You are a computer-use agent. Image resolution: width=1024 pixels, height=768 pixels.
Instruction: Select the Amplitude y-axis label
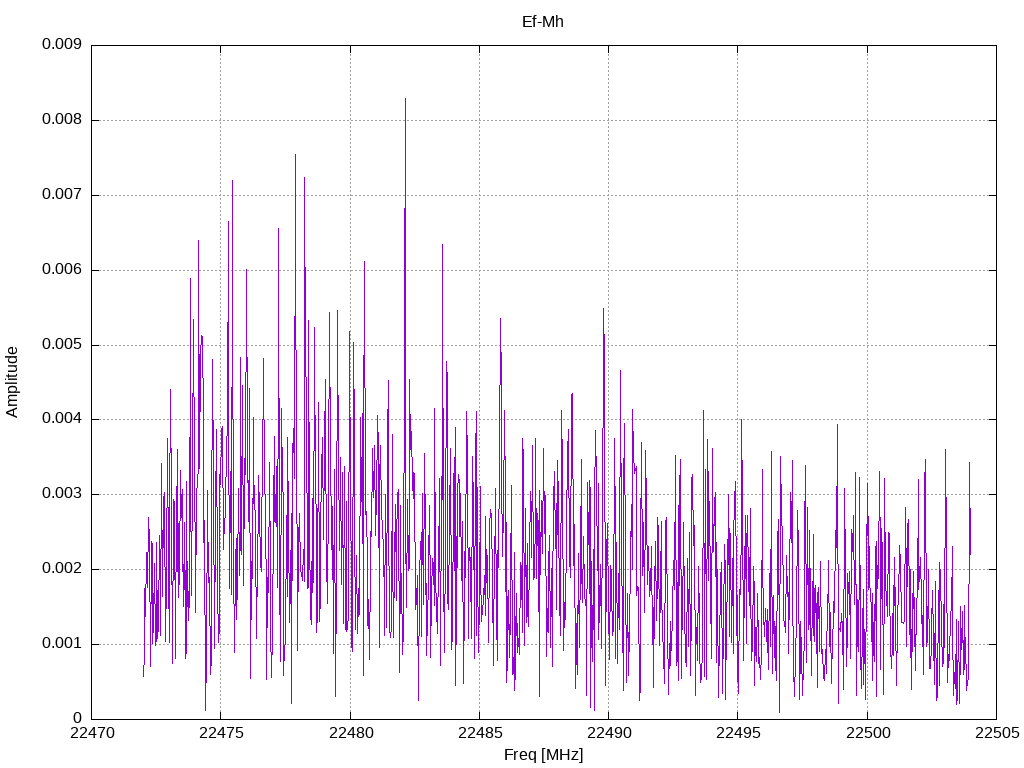pos(12,382)
